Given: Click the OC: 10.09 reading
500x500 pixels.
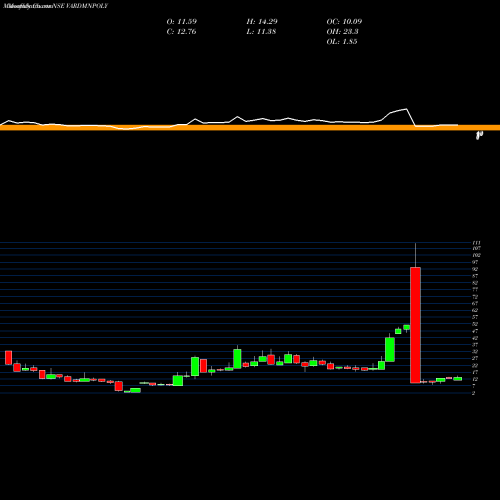Looking at the screenshot, I should pyautogui.click(x=344, y=22).
